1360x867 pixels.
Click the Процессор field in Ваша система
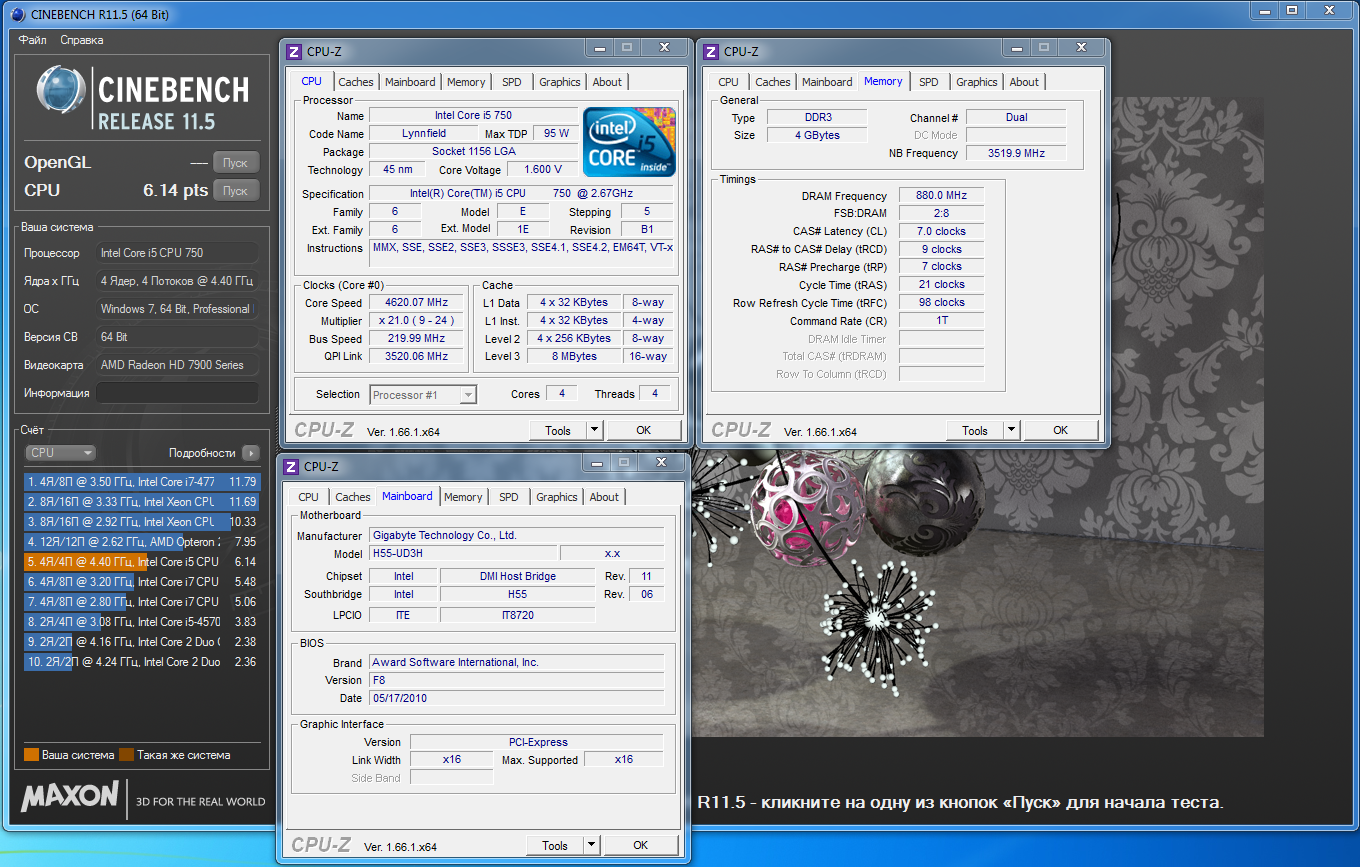(177, 253)
